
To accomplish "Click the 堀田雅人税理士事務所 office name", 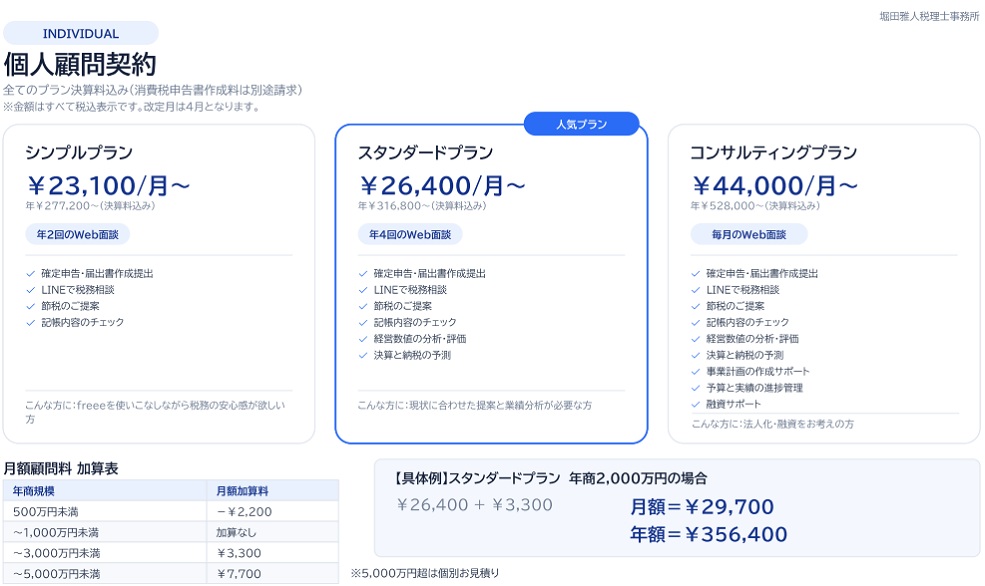I will tap(929, 16).
